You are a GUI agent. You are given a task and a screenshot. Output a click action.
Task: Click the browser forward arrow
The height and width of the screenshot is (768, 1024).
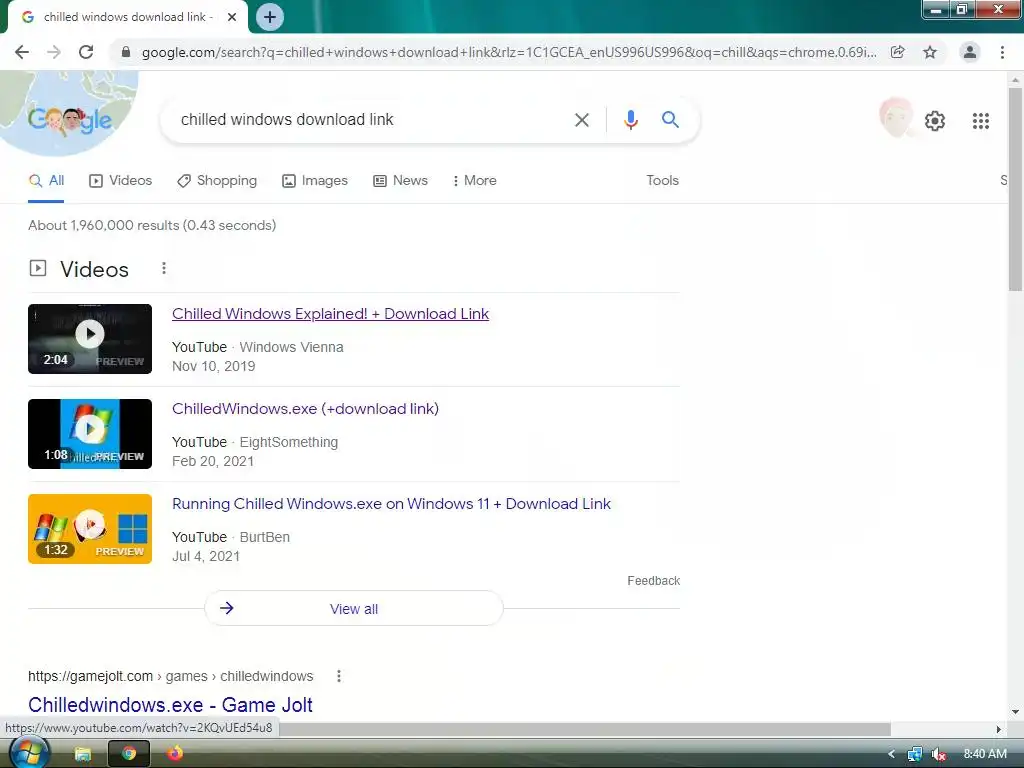click(54, 52)
